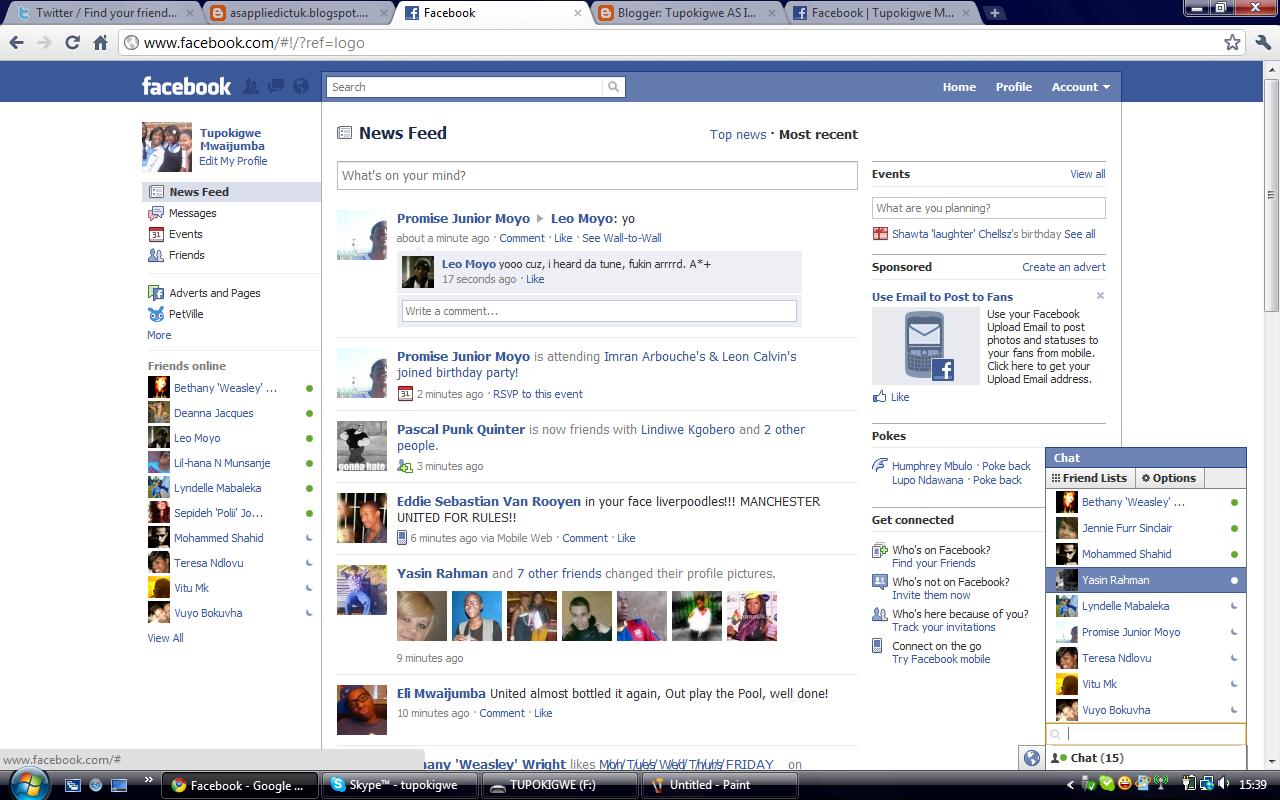Click the Facebook search field
The width and height of the screenshot is (1280, 800).
tap(466, 87)
